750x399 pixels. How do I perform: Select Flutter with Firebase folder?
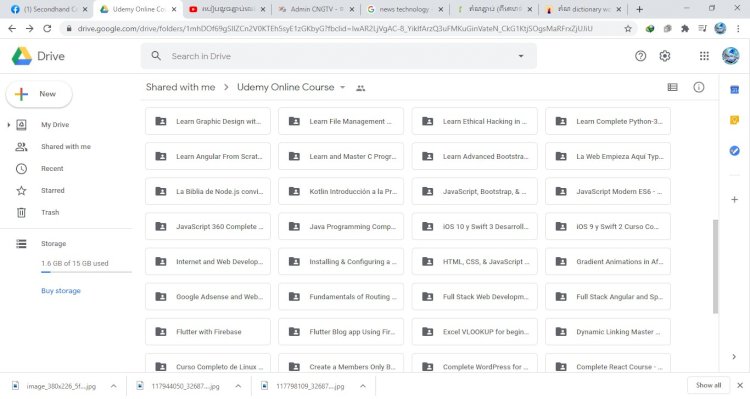208,332
